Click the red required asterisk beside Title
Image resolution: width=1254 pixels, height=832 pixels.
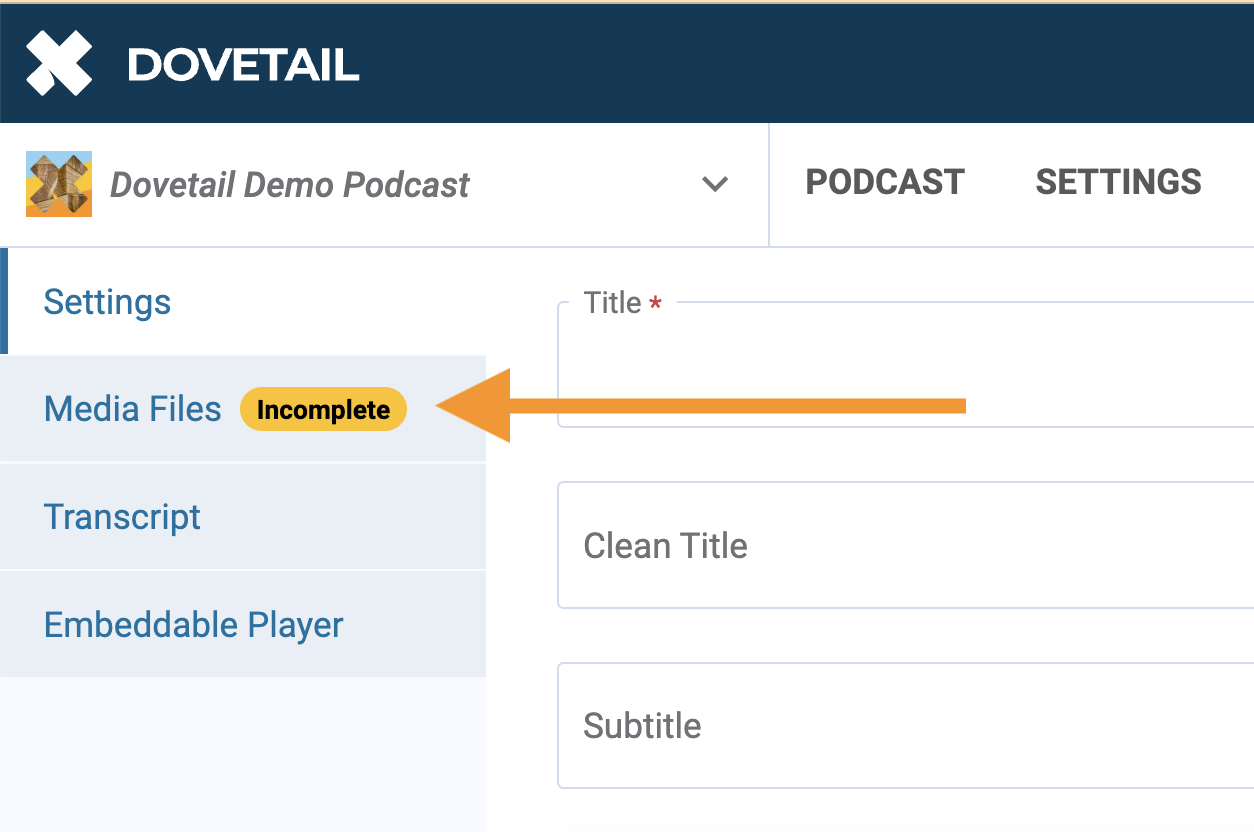click(656, 304)
